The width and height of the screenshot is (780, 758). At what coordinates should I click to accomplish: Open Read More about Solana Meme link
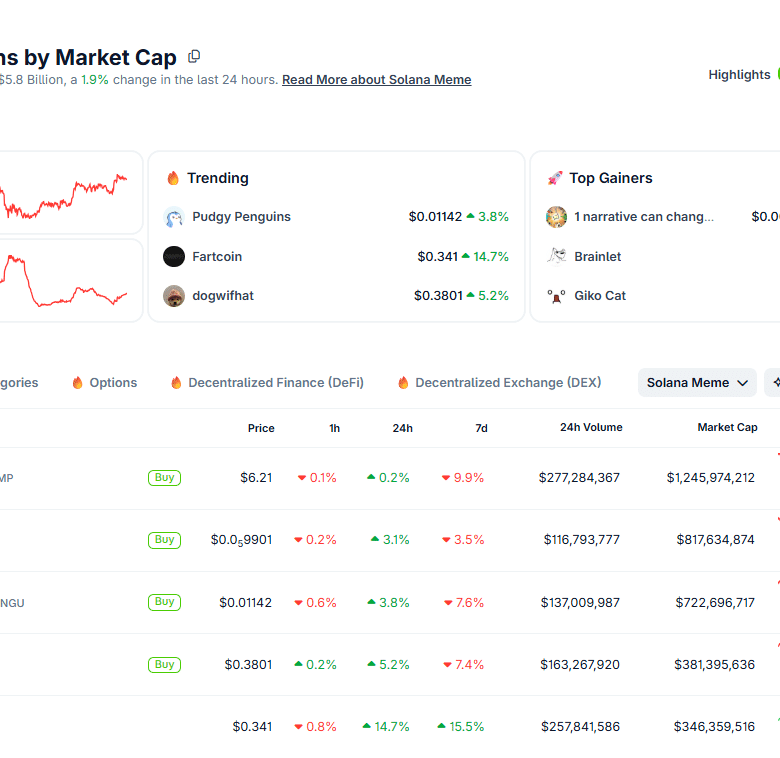pyautogui.click(x=376, y=80)
